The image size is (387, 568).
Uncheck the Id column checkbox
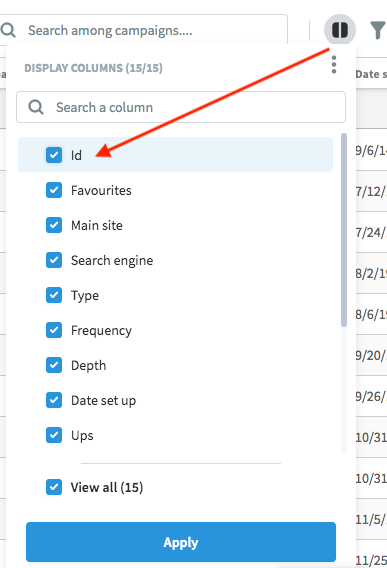[54, 155]
